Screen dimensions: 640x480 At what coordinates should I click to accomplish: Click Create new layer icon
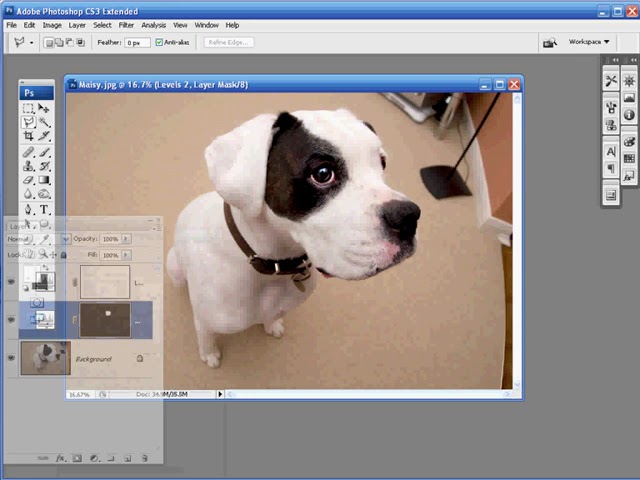click(128, 458)
